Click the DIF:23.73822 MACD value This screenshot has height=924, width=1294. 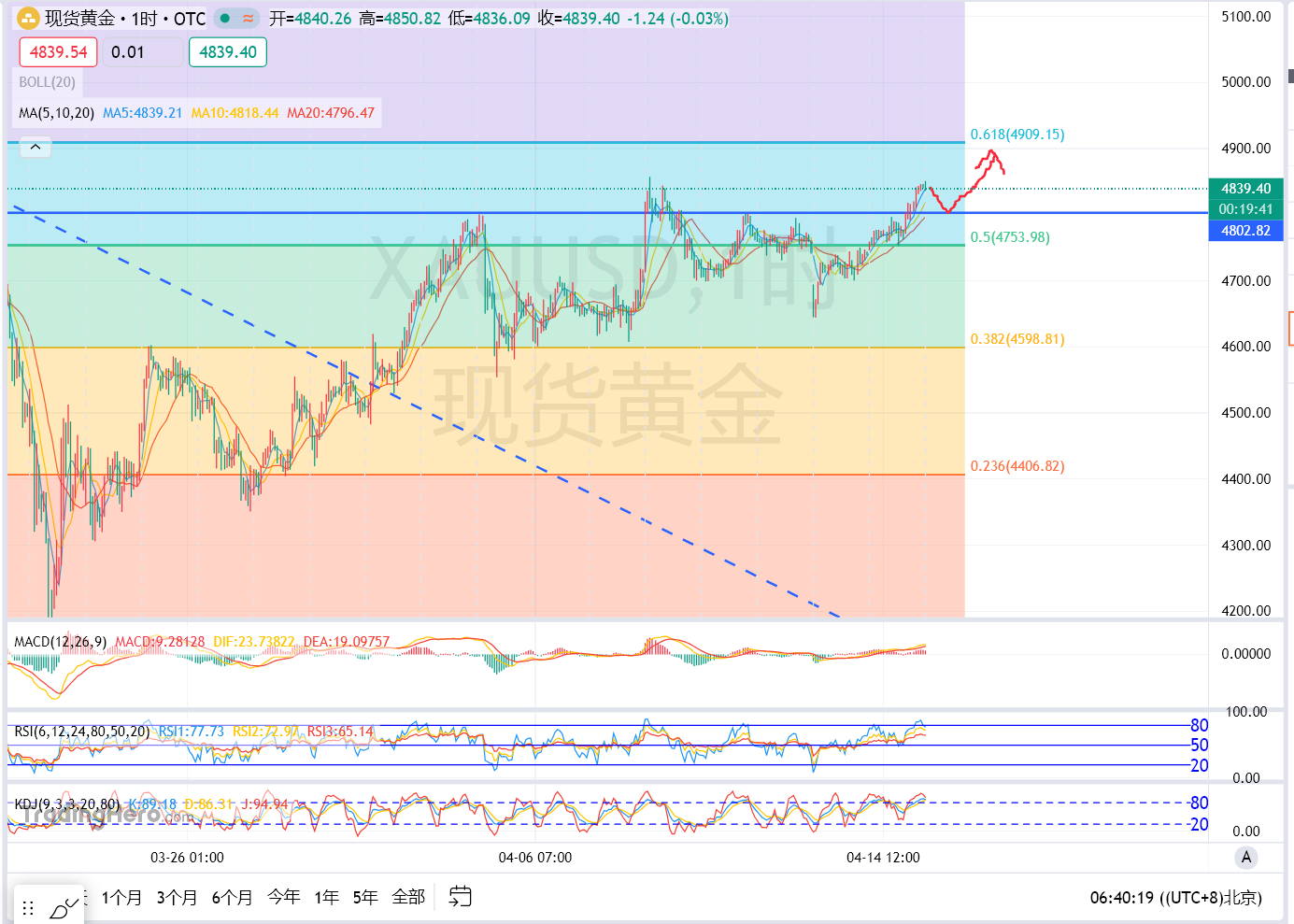(x=254, y=642)
